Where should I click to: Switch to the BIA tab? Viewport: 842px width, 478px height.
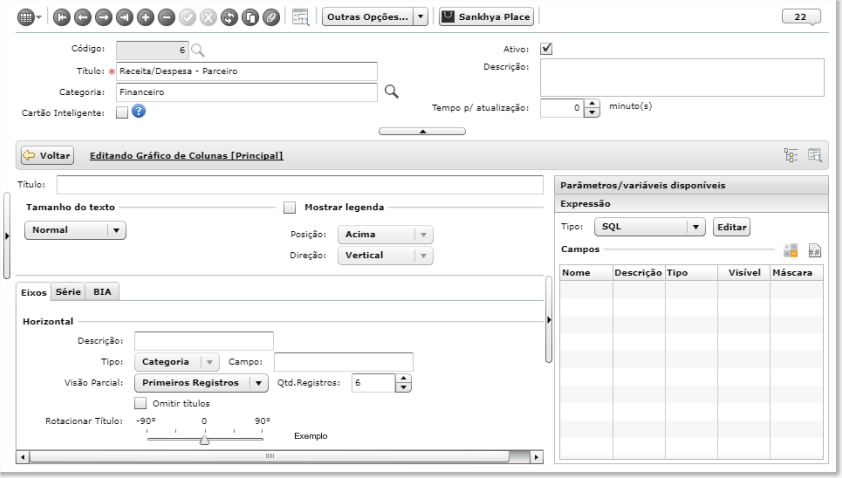102,292
